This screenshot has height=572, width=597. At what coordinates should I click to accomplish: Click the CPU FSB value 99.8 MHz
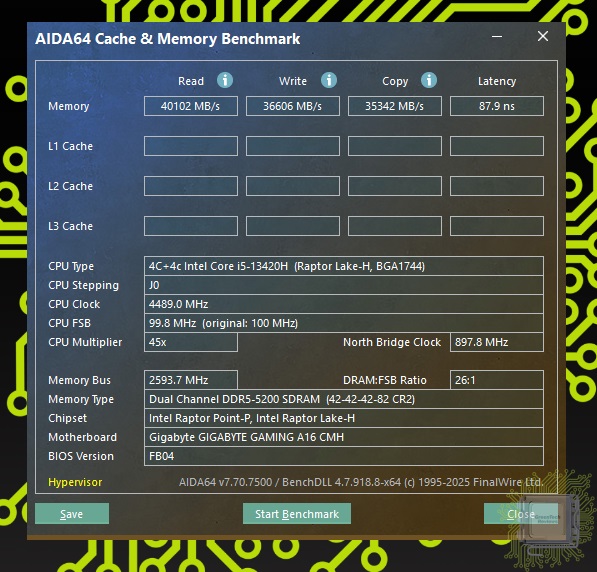(344, 323)
